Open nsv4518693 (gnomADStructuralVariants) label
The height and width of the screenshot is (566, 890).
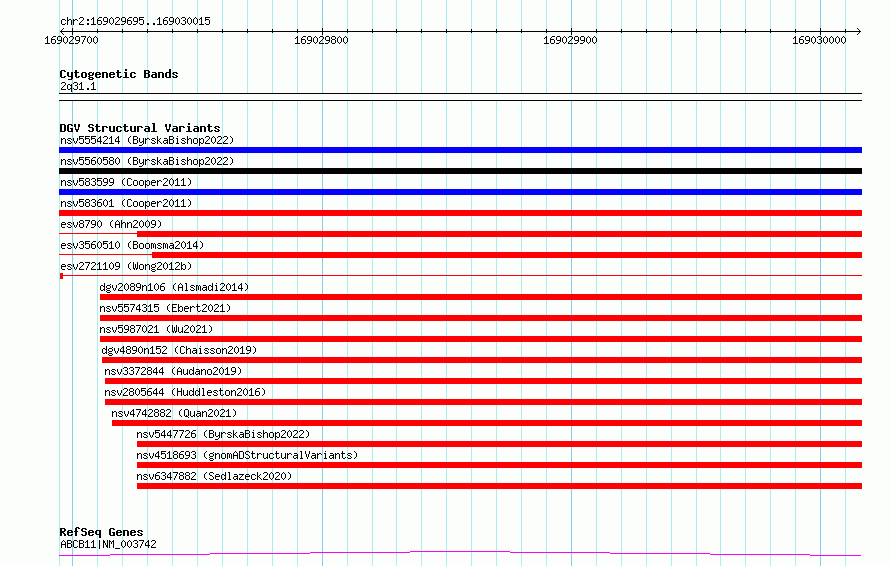click(247, 455)
